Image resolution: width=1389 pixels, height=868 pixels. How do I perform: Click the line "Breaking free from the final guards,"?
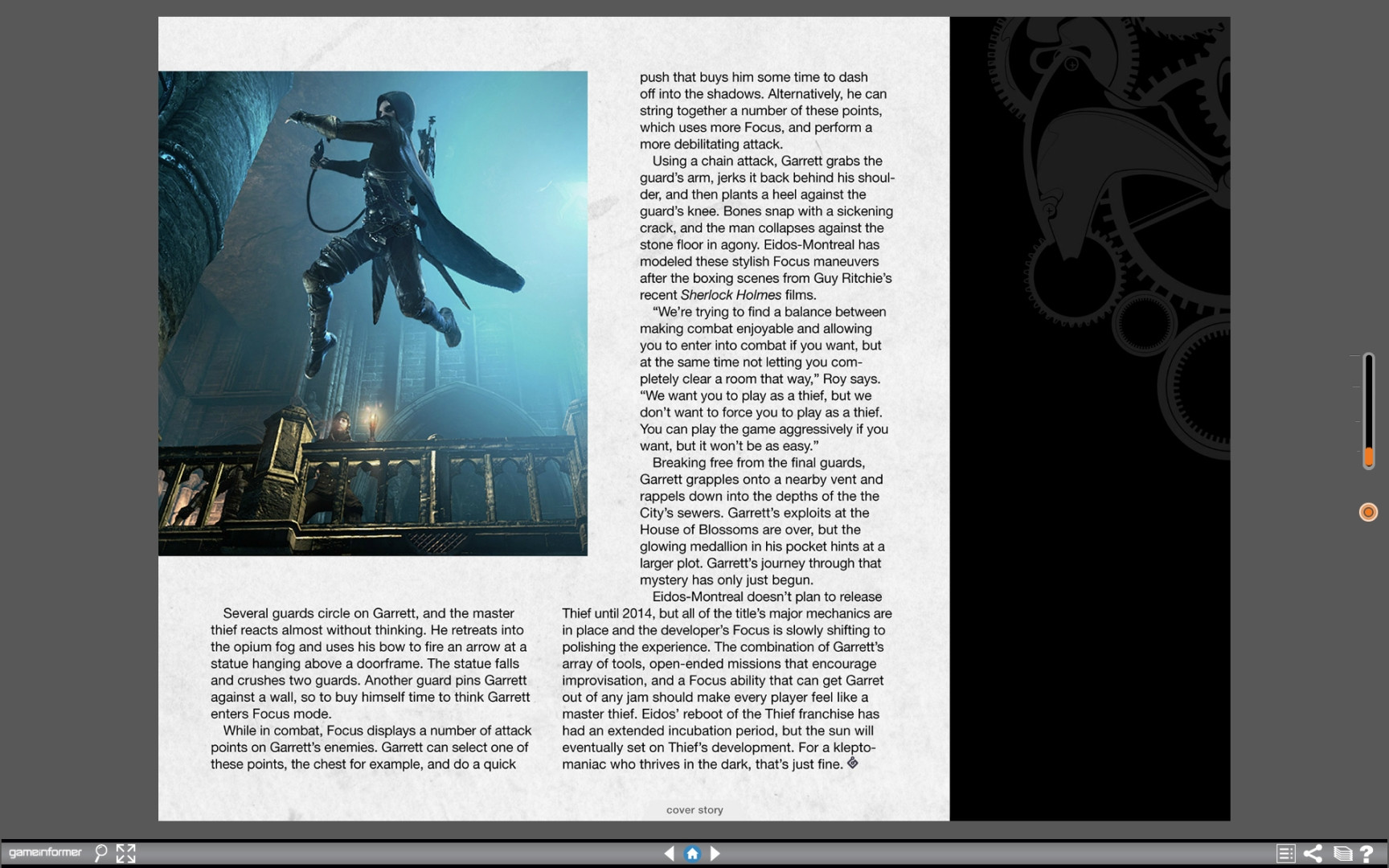759,462
